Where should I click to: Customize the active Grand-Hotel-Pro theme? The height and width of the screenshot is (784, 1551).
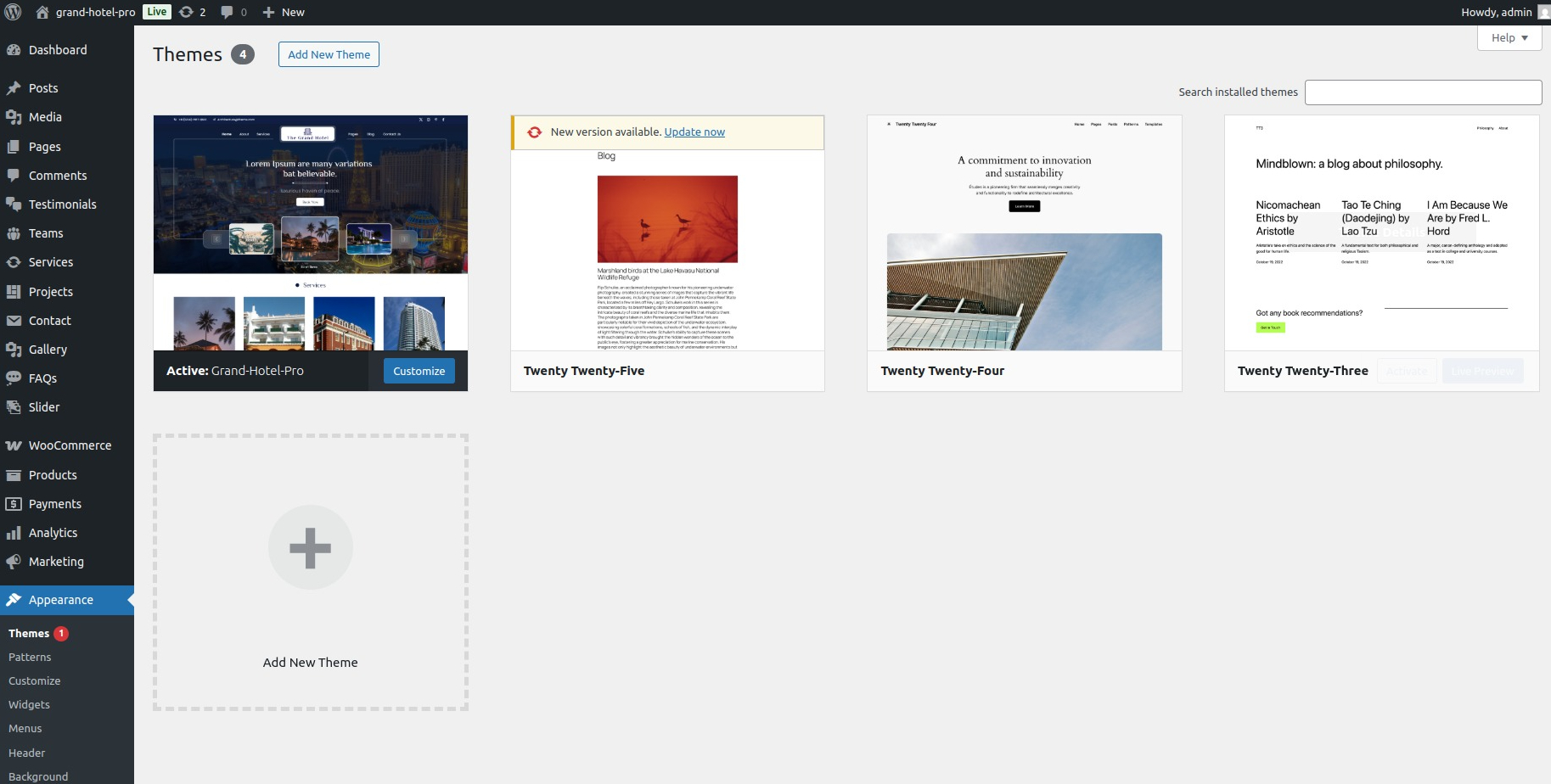pyautogui.click(x=419, y=370)
